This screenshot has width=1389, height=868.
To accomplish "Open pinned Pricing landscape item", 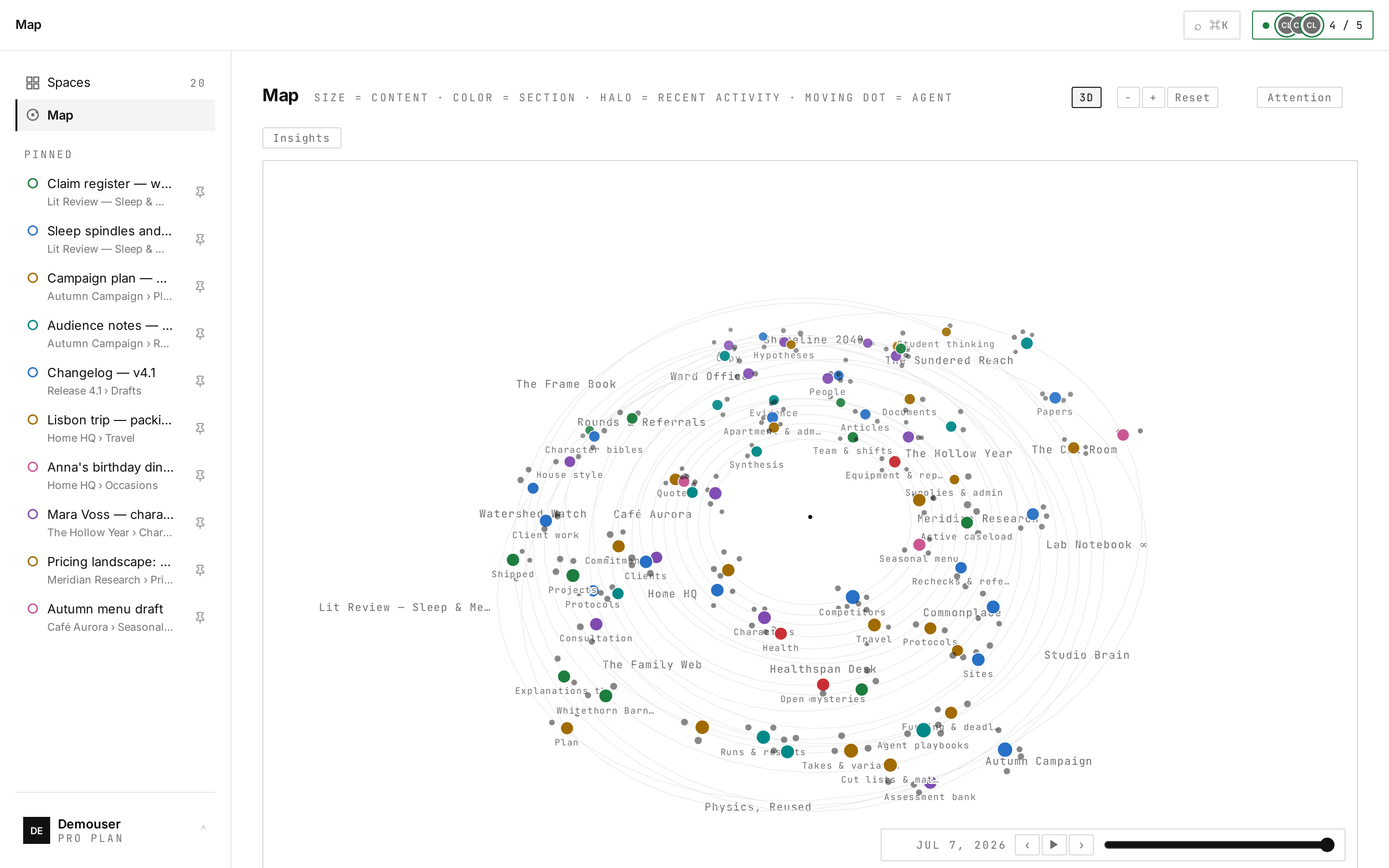I will tap(115, 570).
